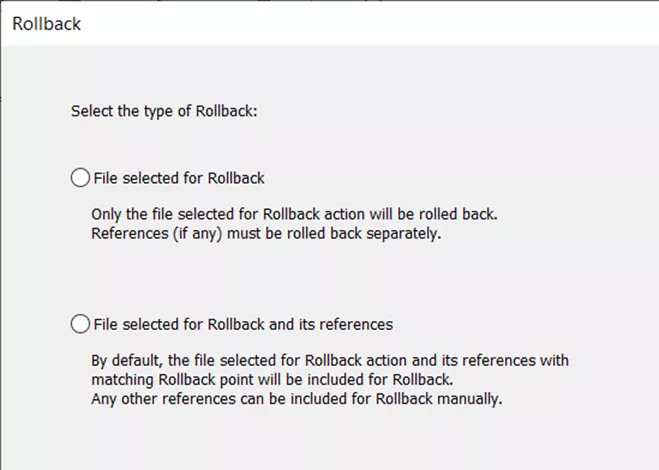Click the empty circle beside the 'and its references' option
The width and height of the screenshot is (659, 470).
80,324
